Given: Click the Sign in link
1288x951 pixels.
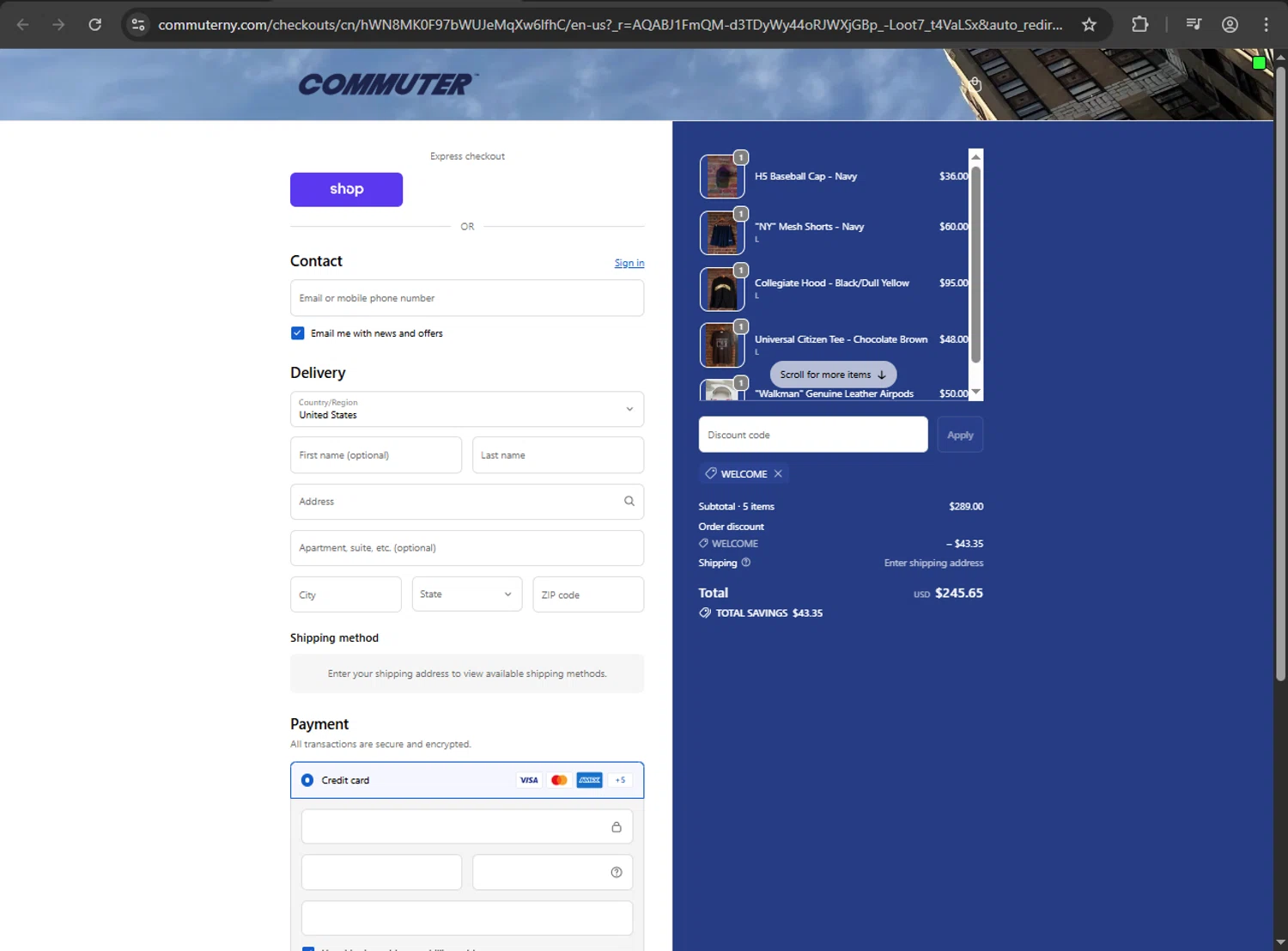Looking at the screenshot, I should [629, 263].
